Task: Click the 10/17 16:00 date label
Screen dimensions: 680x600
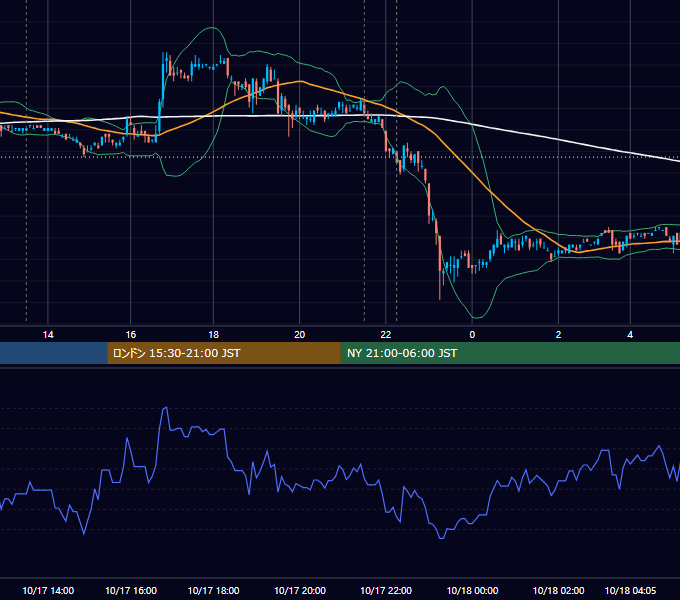Action: tap(131, 590)
